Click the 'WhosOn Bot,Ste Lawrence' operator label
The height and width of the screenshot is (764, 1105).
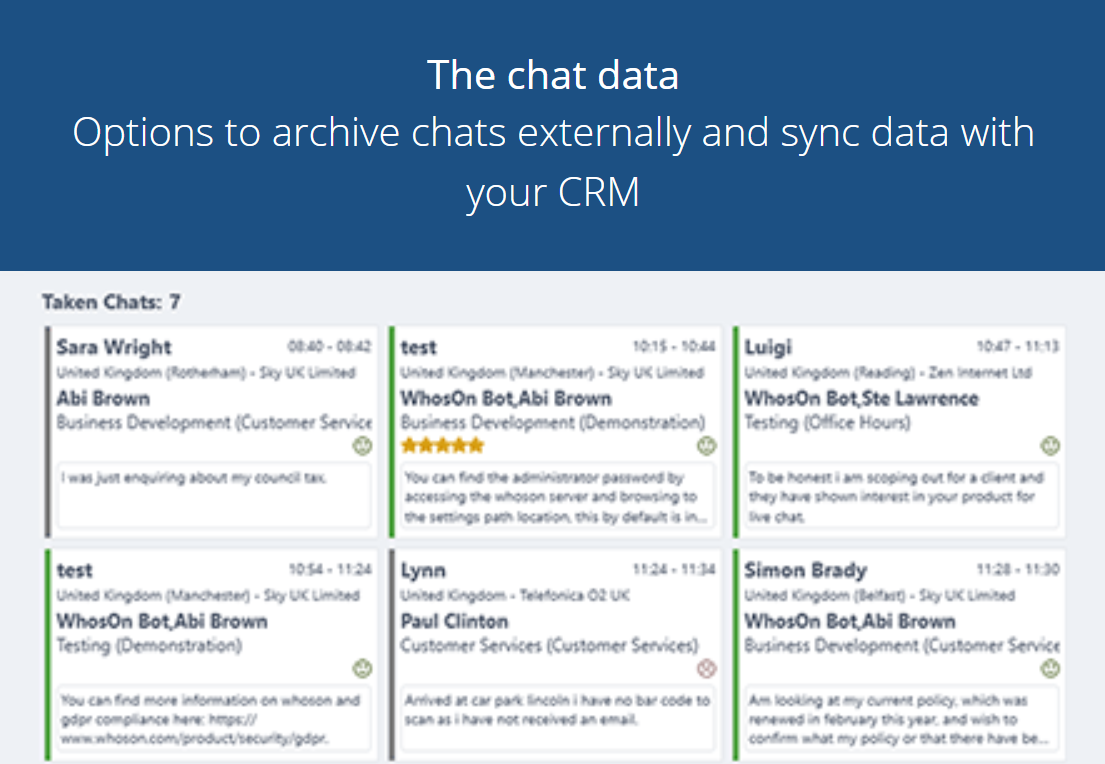tap(861, 398)
